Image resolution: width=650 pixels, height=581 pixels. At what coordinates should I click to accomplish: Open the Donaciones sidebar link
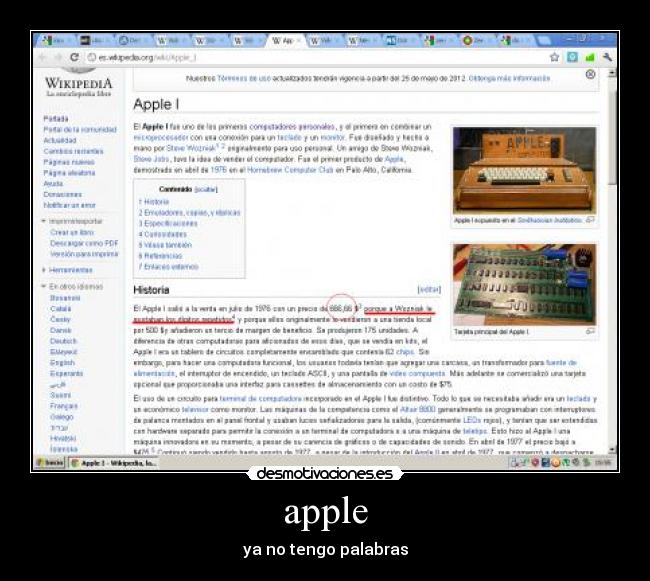[x=63, y=194]
